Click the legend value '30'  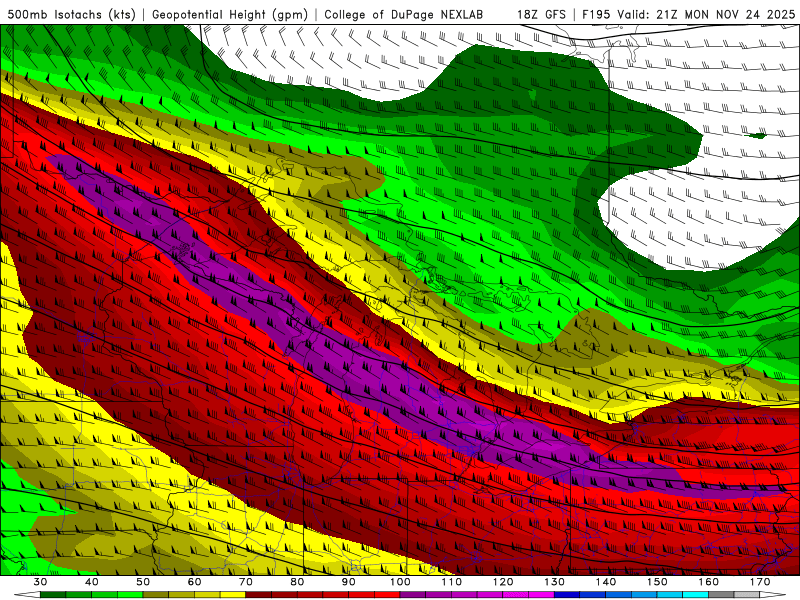[x=40, y=582]
